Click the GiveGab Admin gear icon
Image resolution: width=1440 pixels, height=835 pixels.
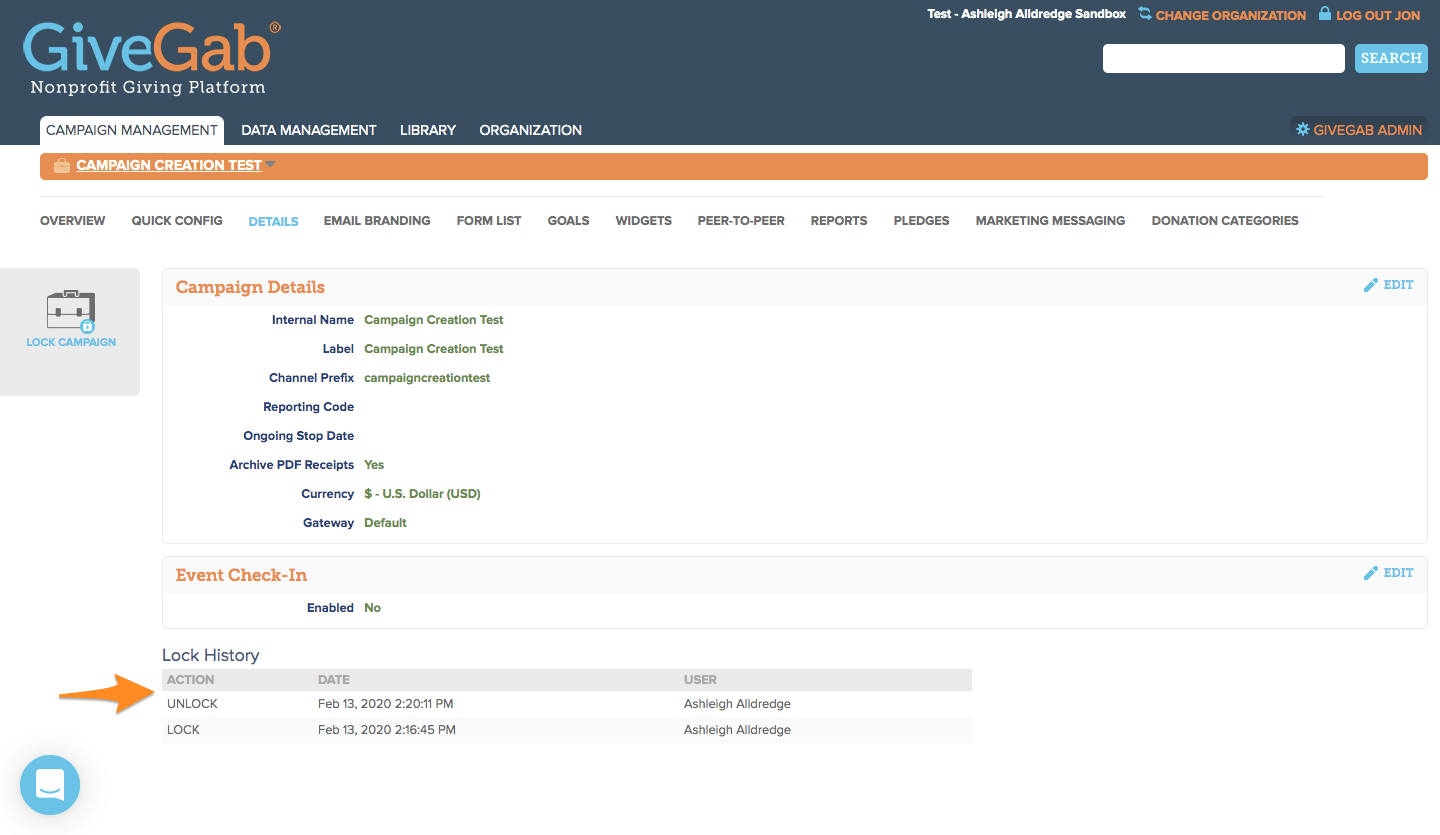point(1302,129)
